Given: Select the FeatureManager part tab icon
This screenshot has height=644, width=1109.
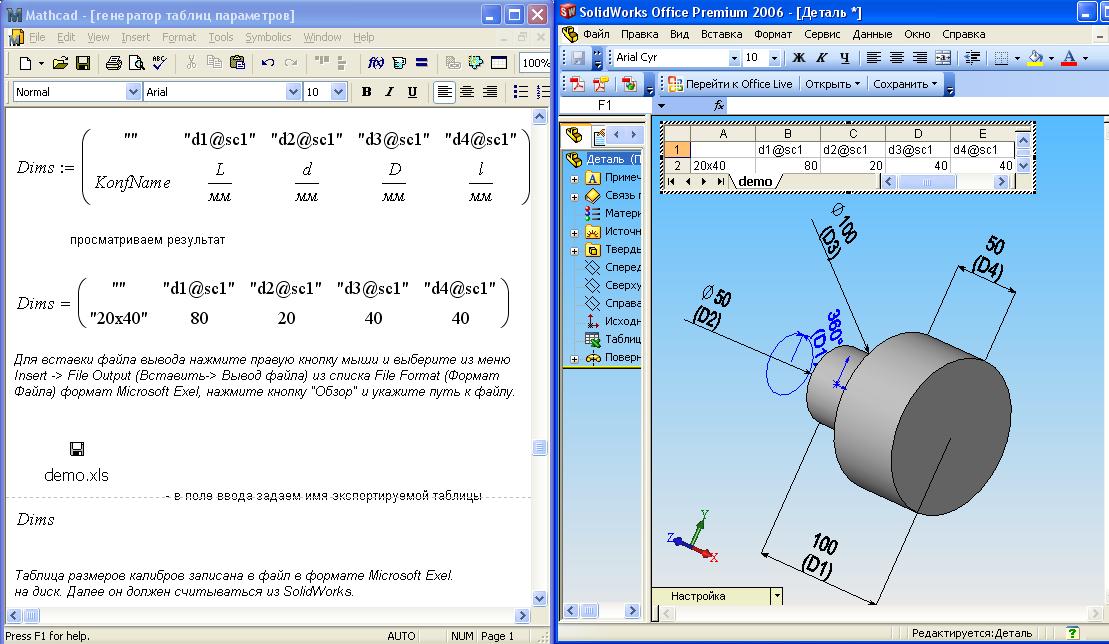Looking at the screenshot, I should coord(574,134).
